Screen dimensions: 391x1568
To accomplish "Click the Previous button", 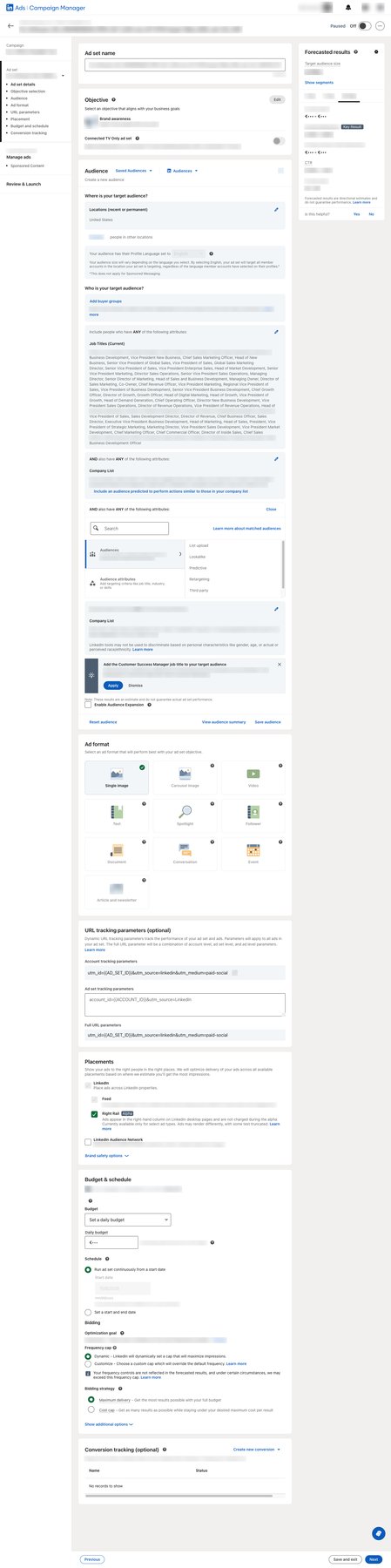I will pos(91,1559).
